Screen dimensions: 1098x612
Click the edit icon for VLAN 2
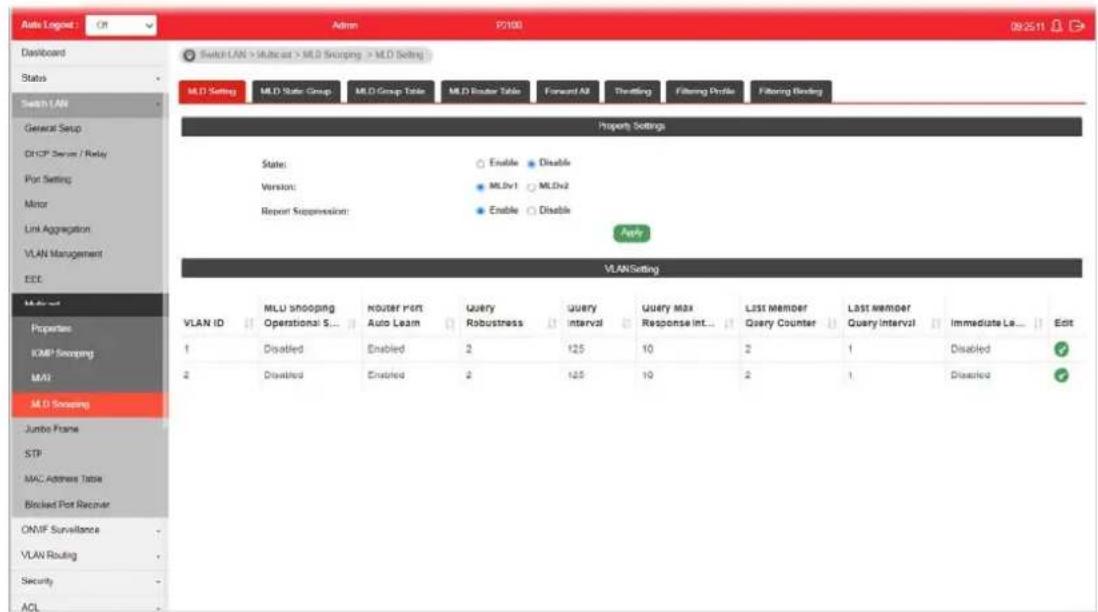[x=1061, y=375]
